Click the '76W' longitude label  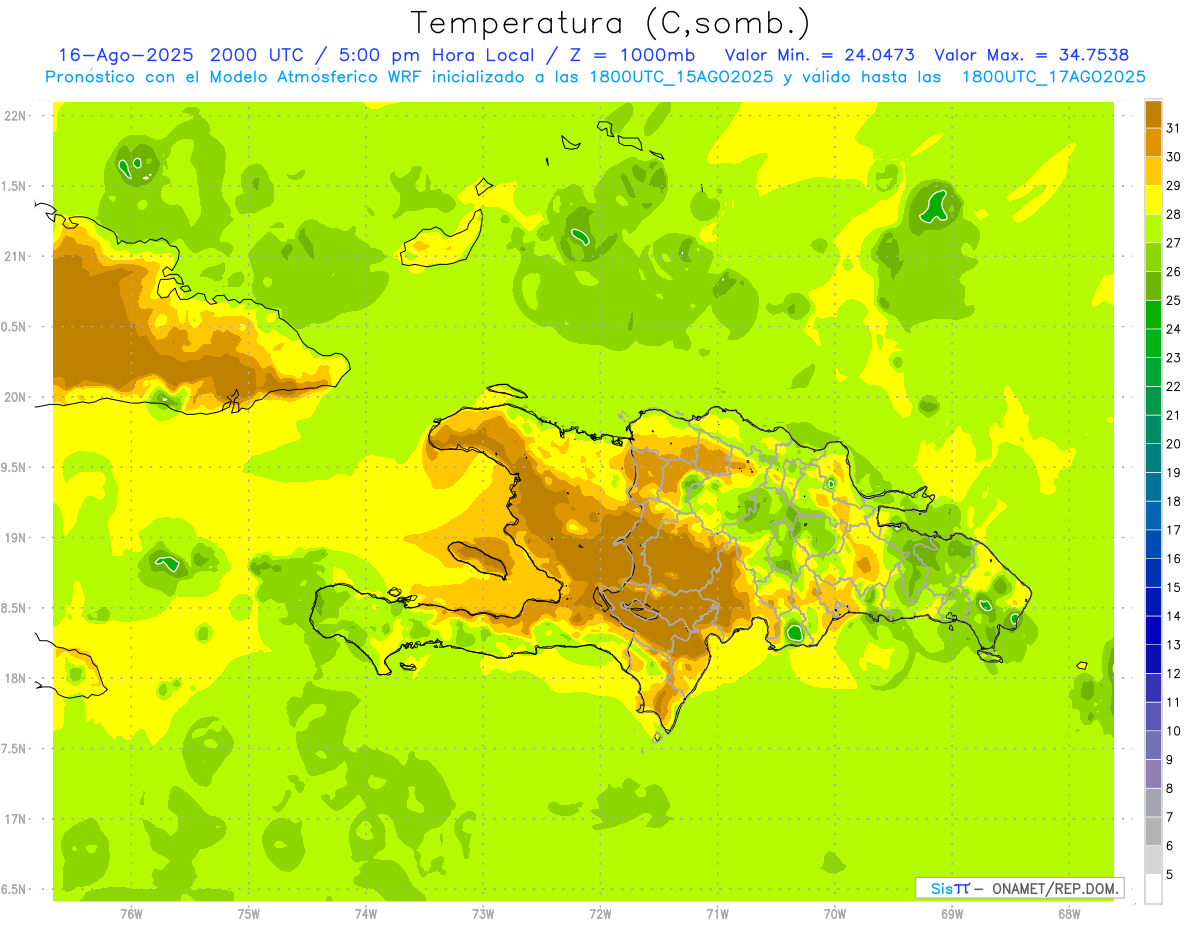click(131, 913)
